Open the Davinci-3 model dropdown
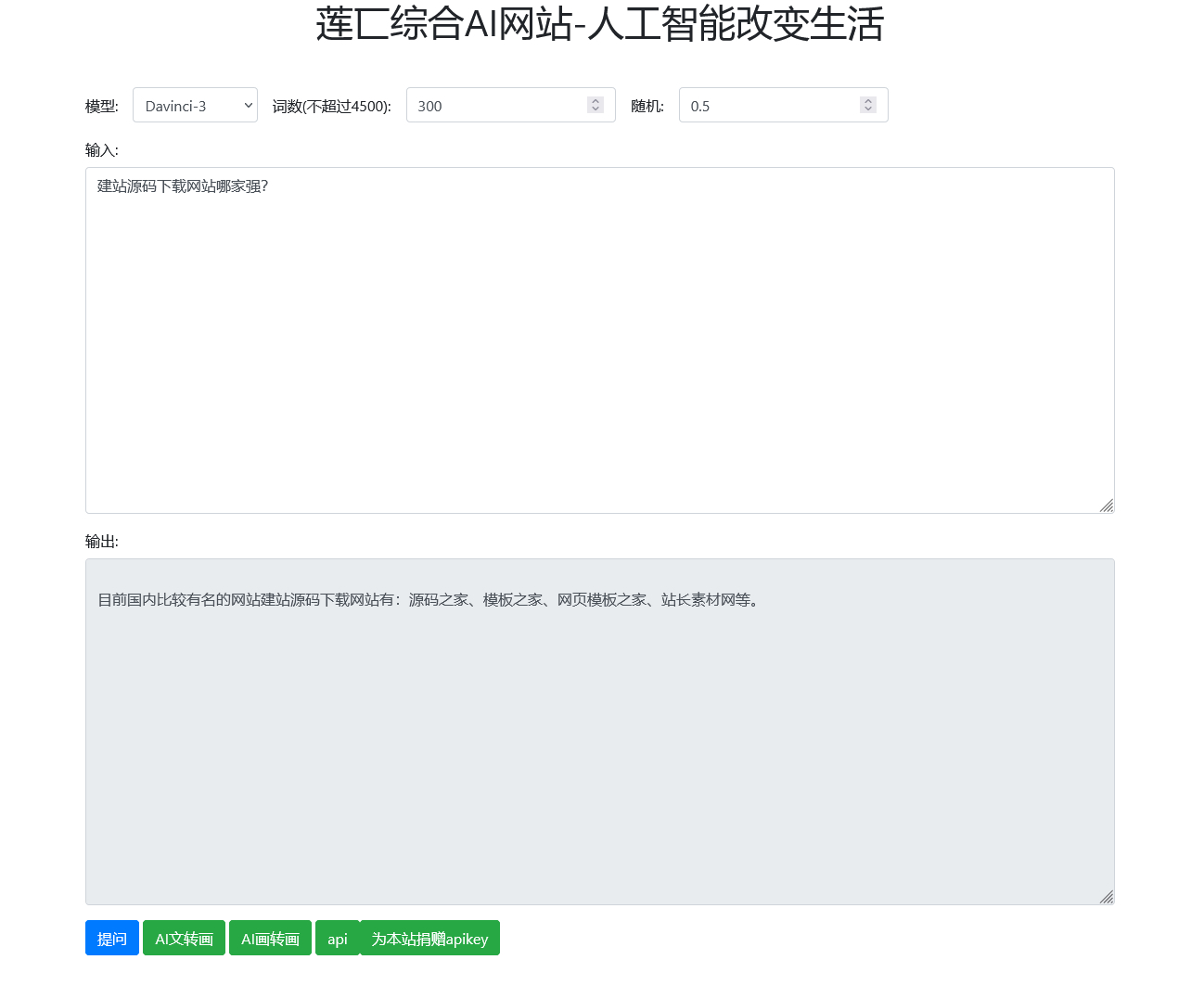The width and height of the screenshot is (1204, 998). [x=195, y=106]
